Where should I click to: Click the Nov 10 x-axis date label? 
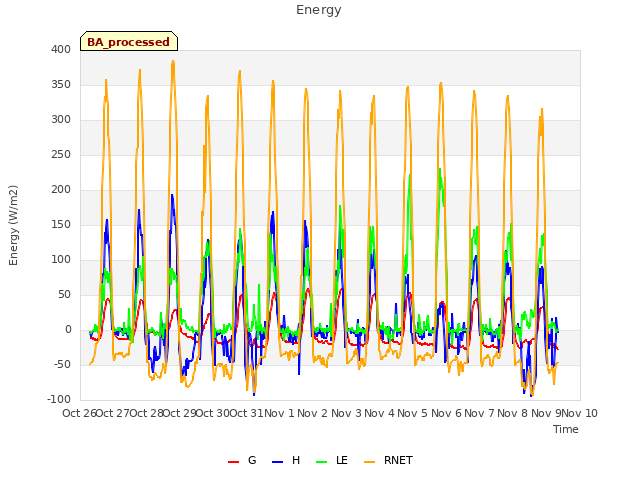(580, 413)
